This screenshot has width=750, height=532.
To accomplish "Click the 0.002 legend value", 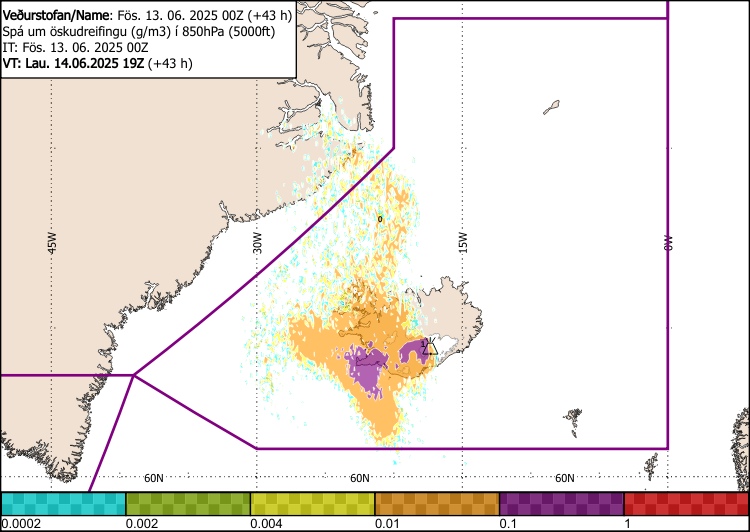I will (143, 523).
